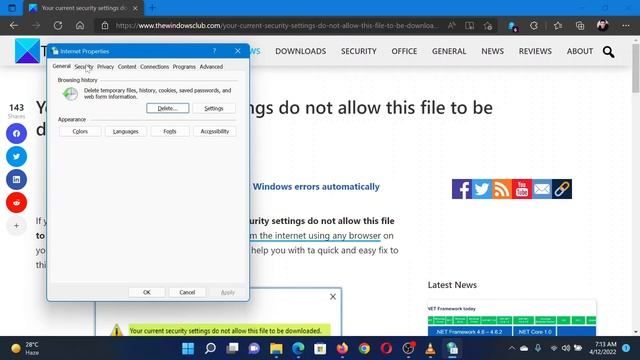Open the YouTube tile icon
Viewport: 640px width, 360px height.
point(522,189)
